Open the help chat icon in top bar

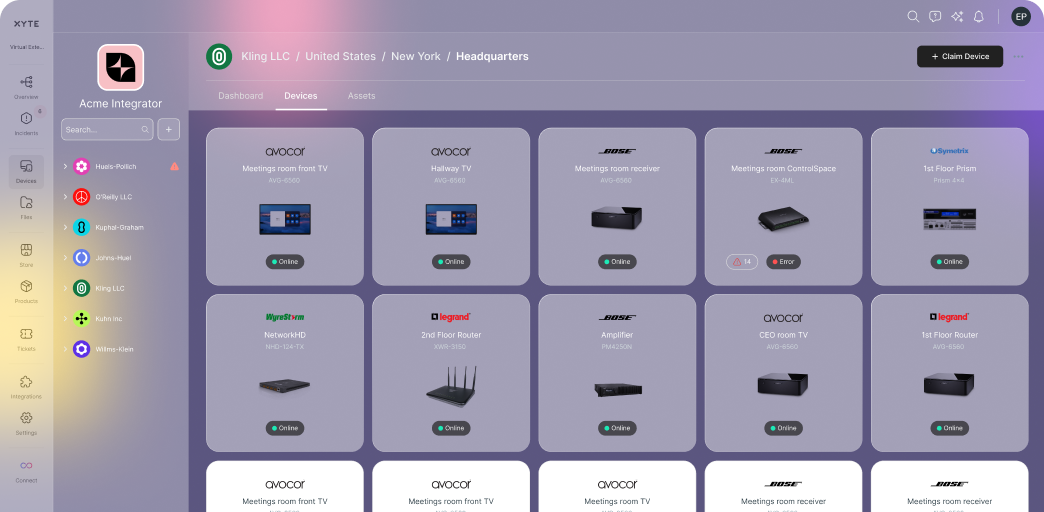(935, 17)
